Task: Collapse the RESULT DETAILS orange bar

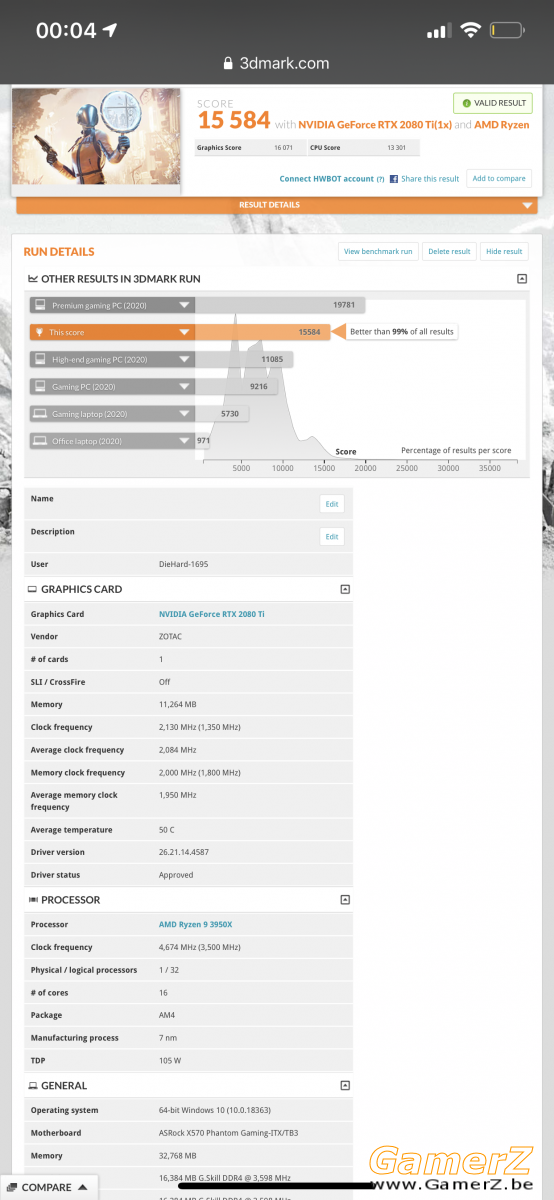Action: pyautogui.click(x=277, y=205)
